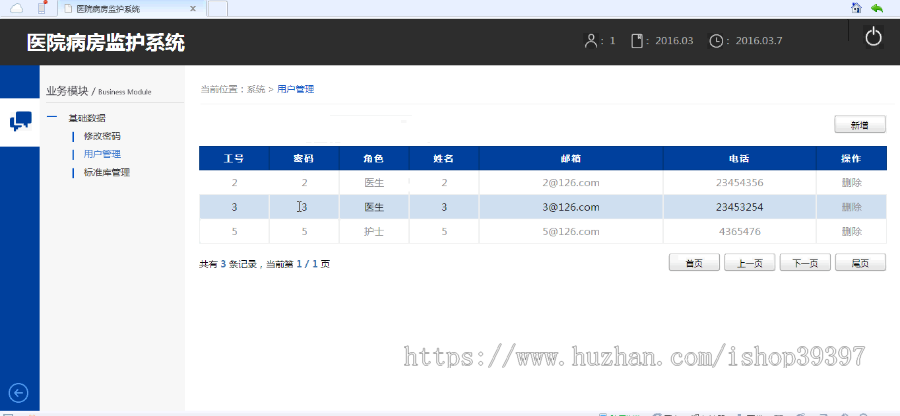
Task: Go to 首页 first page
Action: pyautogui.click(x=695, y=263)
